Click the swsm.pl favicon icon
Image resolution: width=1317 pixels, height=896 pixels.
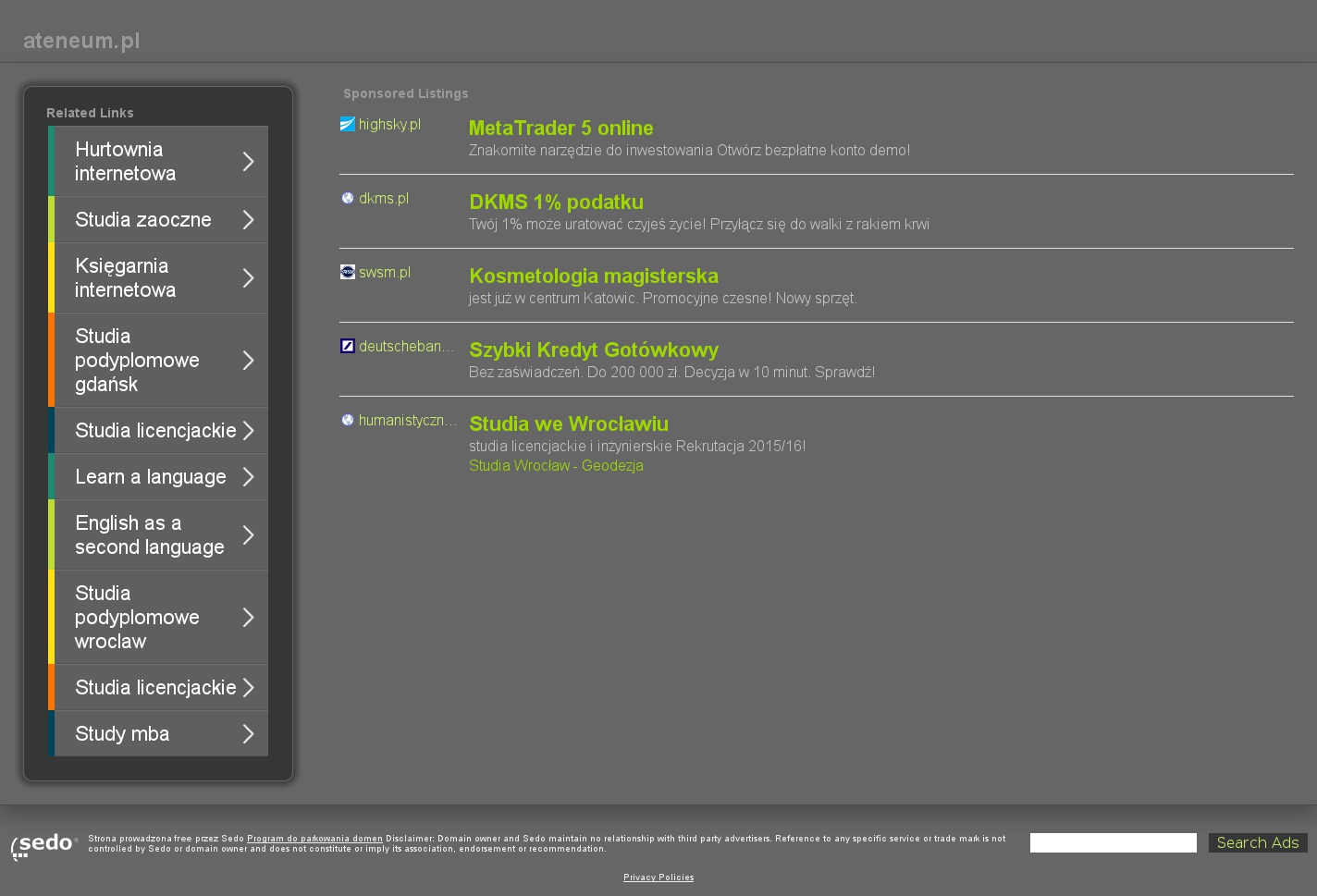point(348,272)
